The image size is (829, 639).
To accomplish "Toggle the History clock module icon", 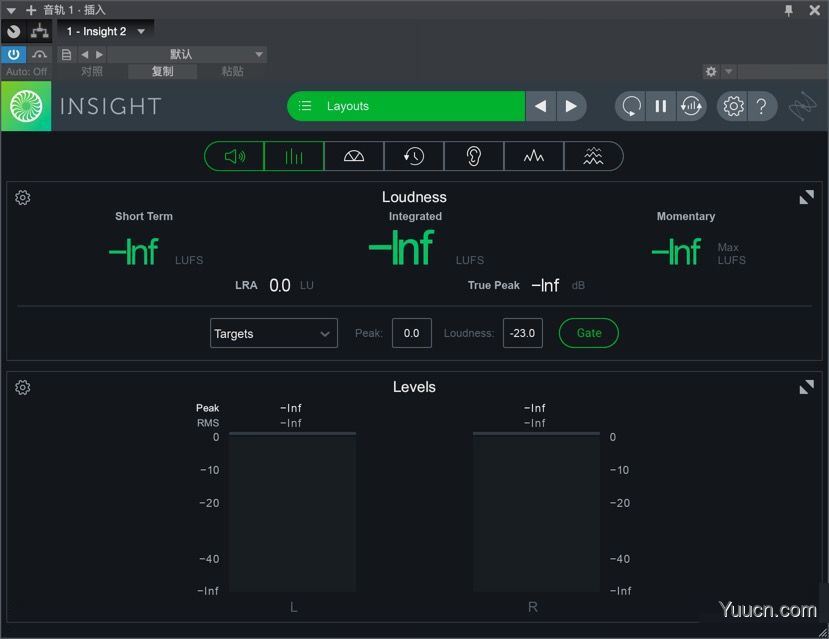I will coord(414,156).
